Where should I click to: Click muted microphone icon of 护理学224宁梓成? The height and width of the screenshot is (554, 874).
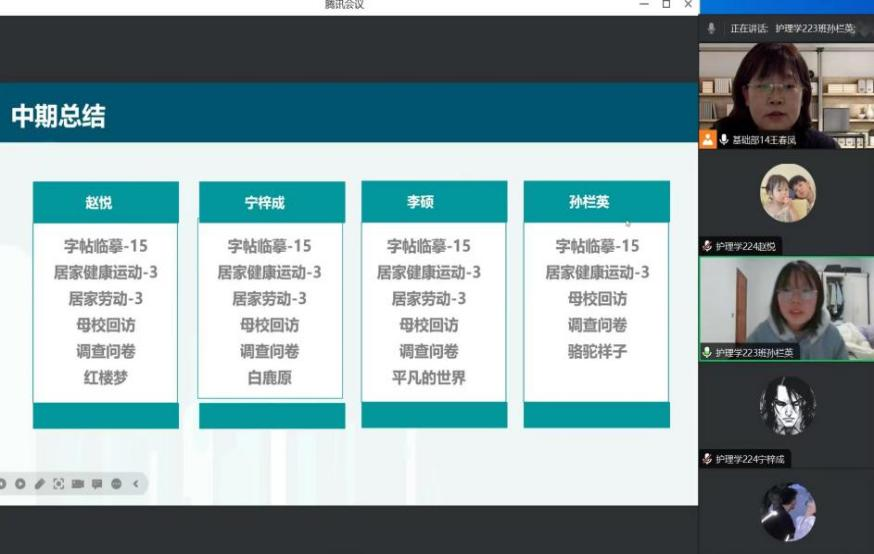pyautogui.click(x=707, y=459)
